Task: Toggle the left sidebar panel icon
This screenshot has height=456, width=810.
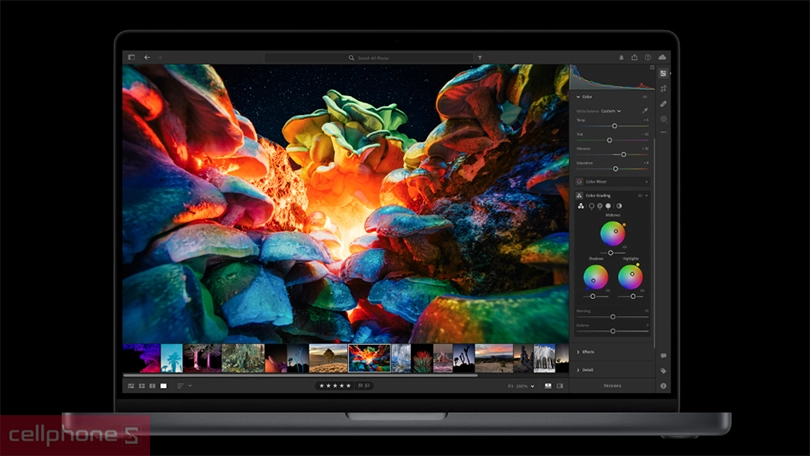Action: tap(131, 57)
